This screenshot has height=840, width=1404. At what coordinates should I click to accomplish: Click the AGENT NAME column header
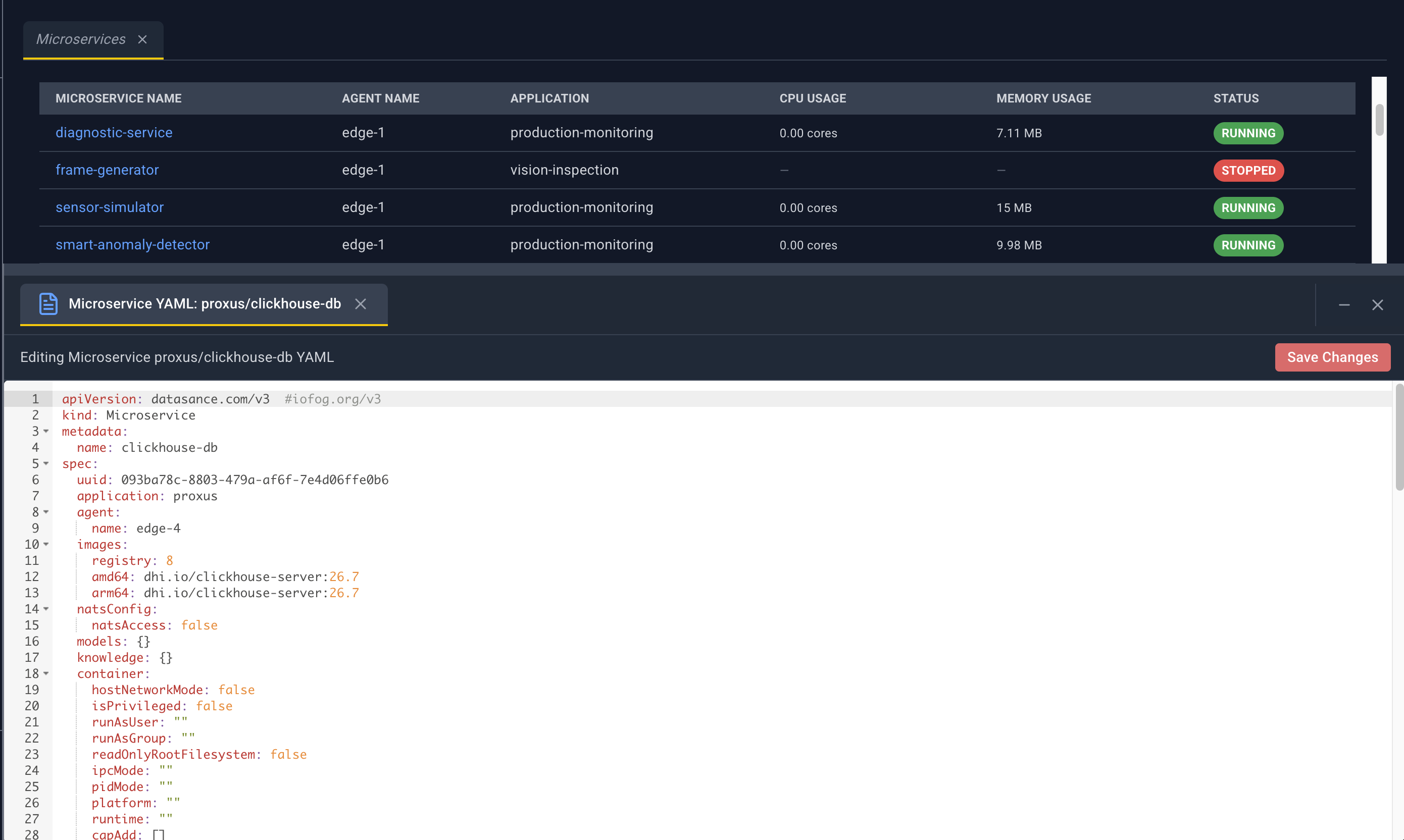pos(380,98)
